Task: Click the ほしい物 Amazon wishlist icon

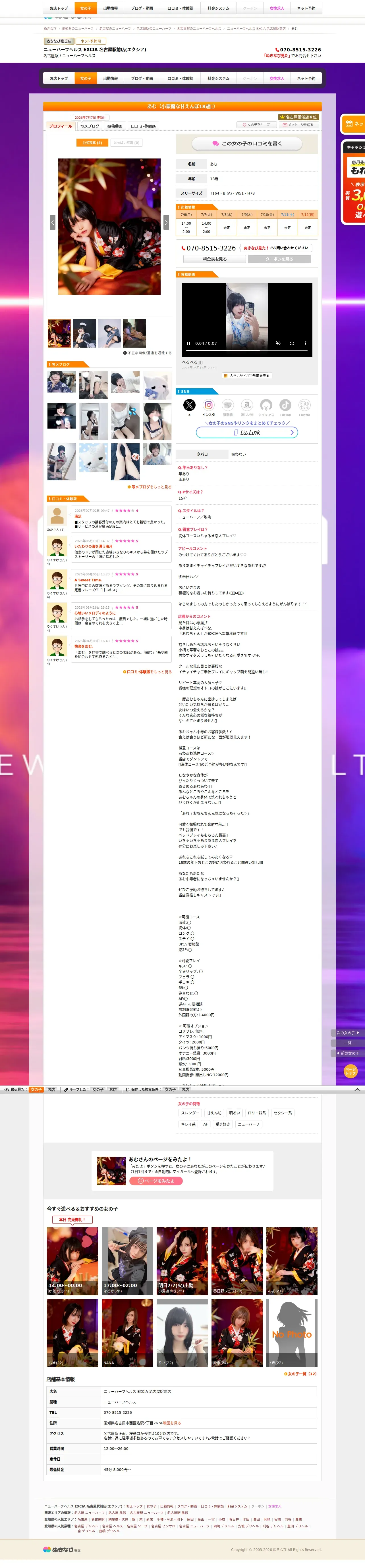Action: pos(247,405)
